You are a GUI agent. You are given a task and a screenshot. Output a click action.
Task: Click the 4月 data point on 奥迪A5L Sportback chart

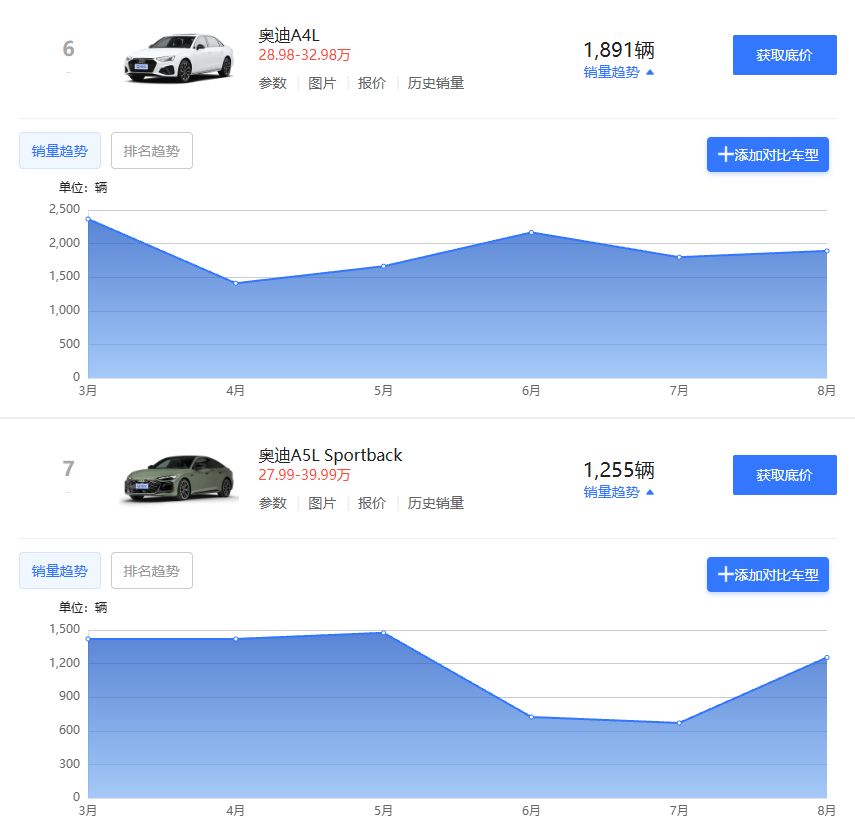tap(236, 639)
